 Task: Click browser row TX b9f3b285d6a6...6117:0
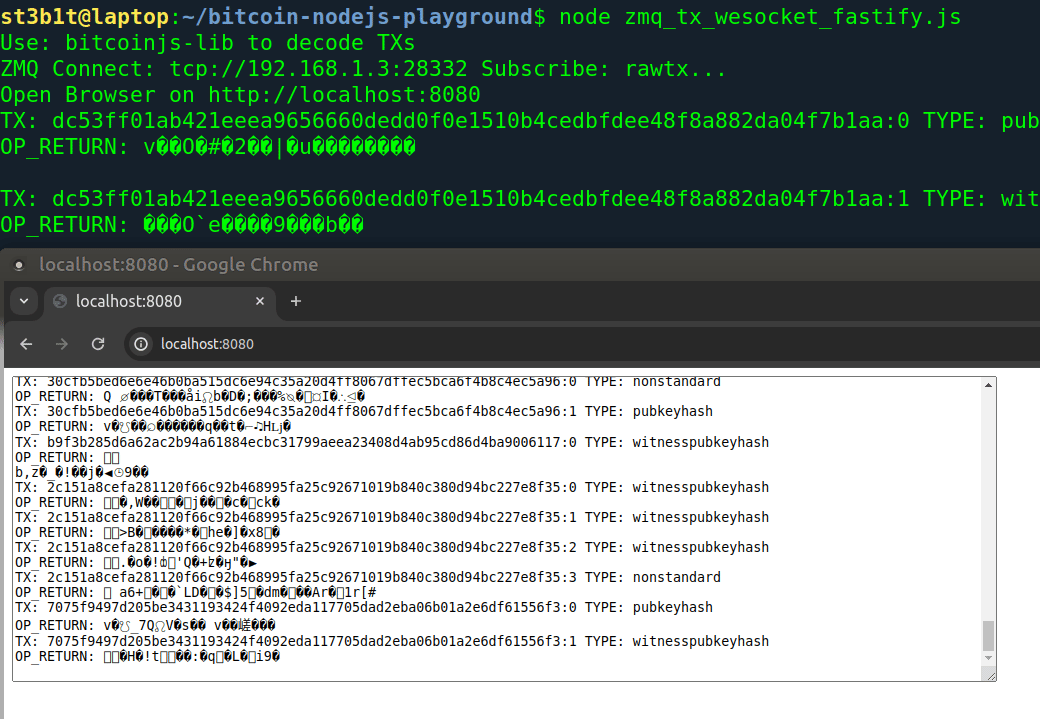392,442
